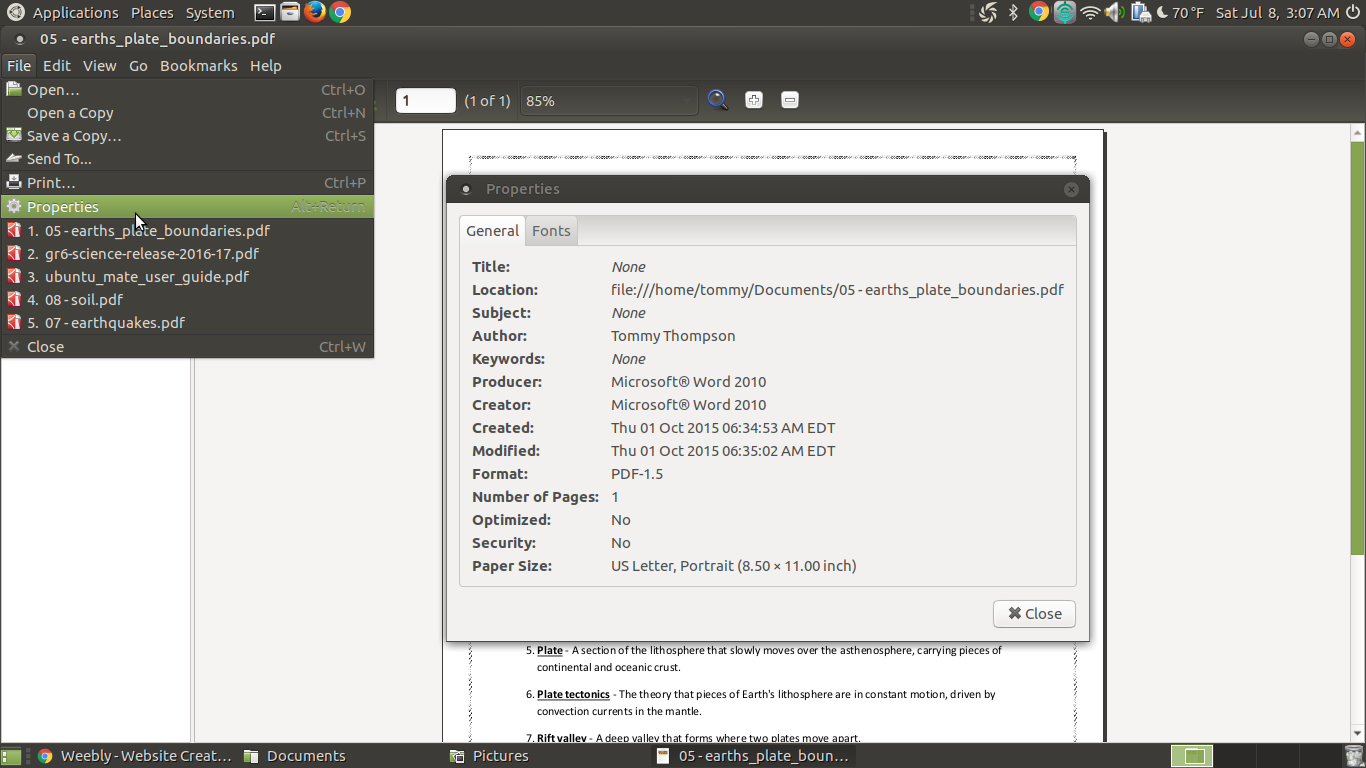This screenshot has height=768, width=1366.
Task: Open recent file 07 - earthquakes.pdf
Action: tap(187, 323)
